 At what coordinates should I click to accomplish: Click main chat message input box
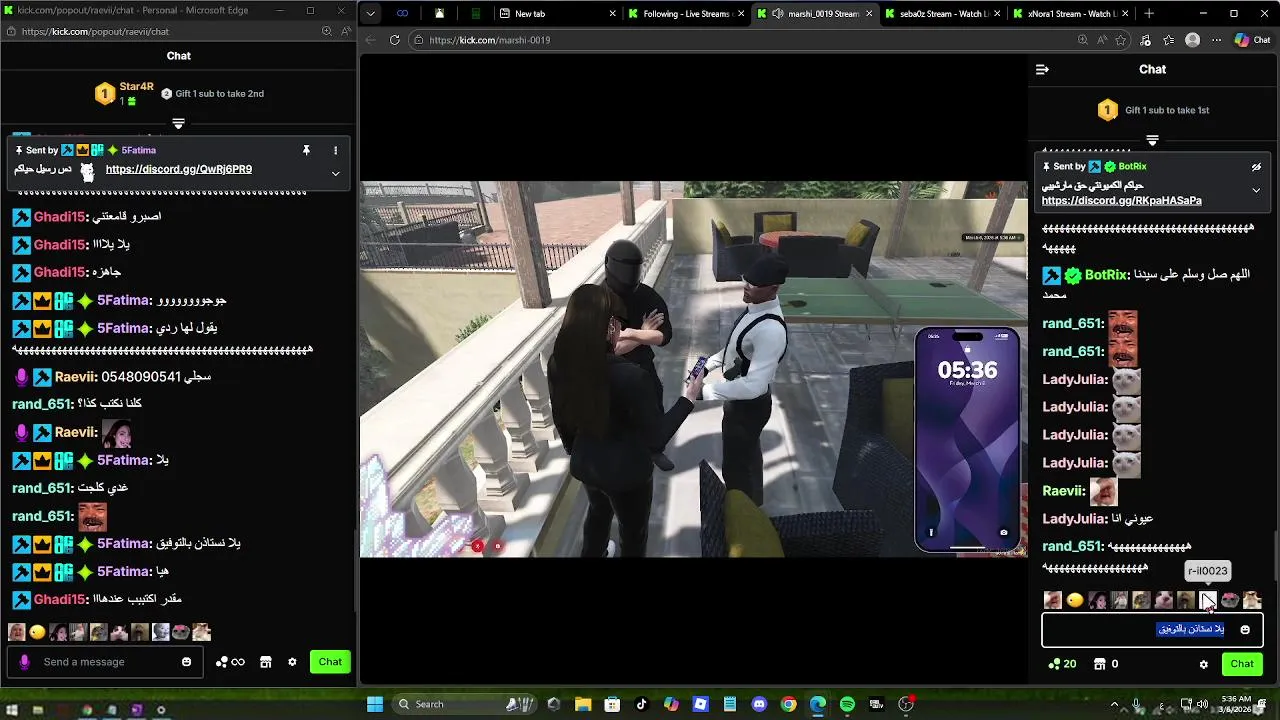tap(1152, 630)
